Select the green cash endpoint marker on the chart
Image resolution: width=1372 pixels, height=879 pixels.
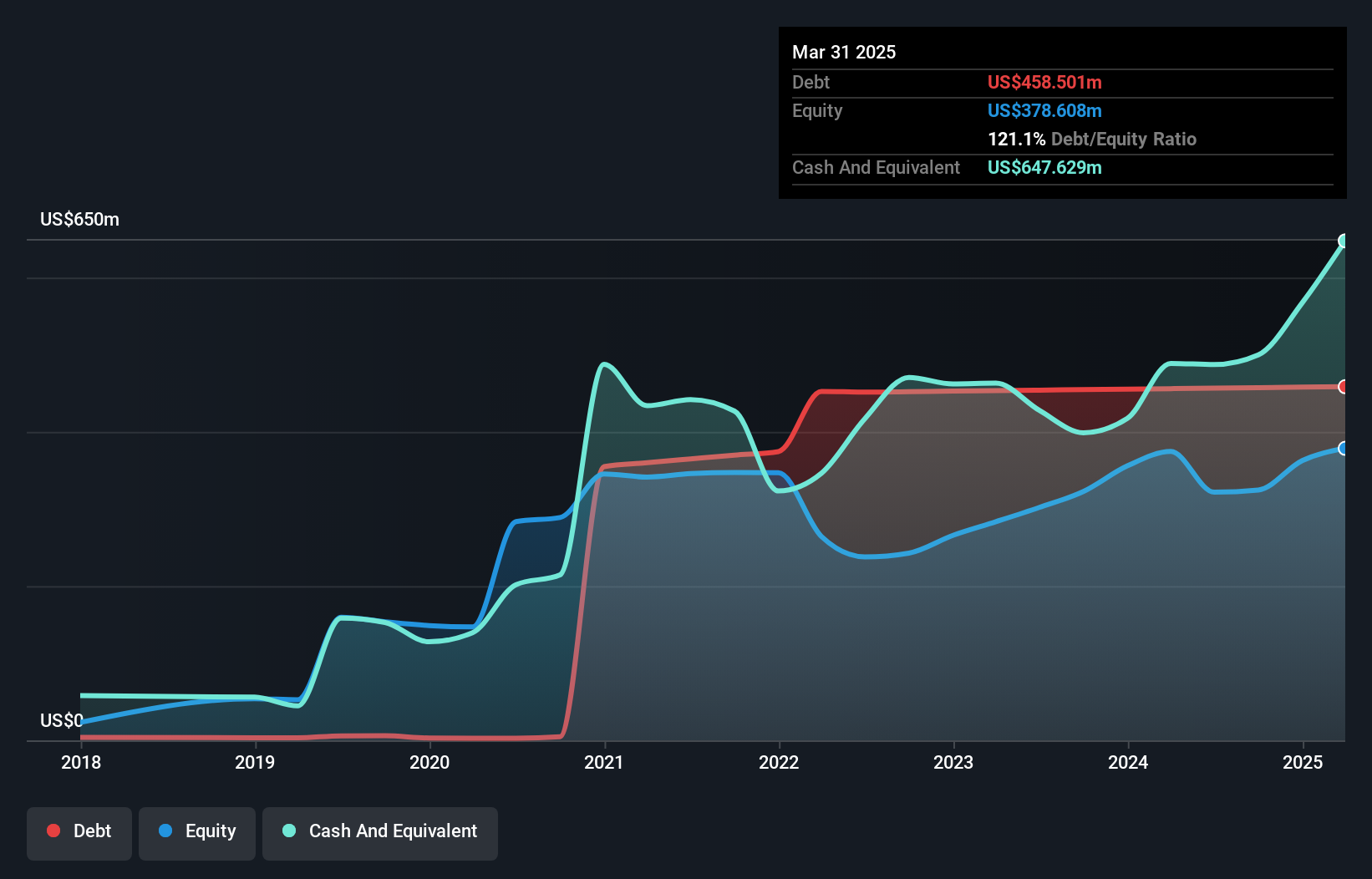(x=1344, y=241)
